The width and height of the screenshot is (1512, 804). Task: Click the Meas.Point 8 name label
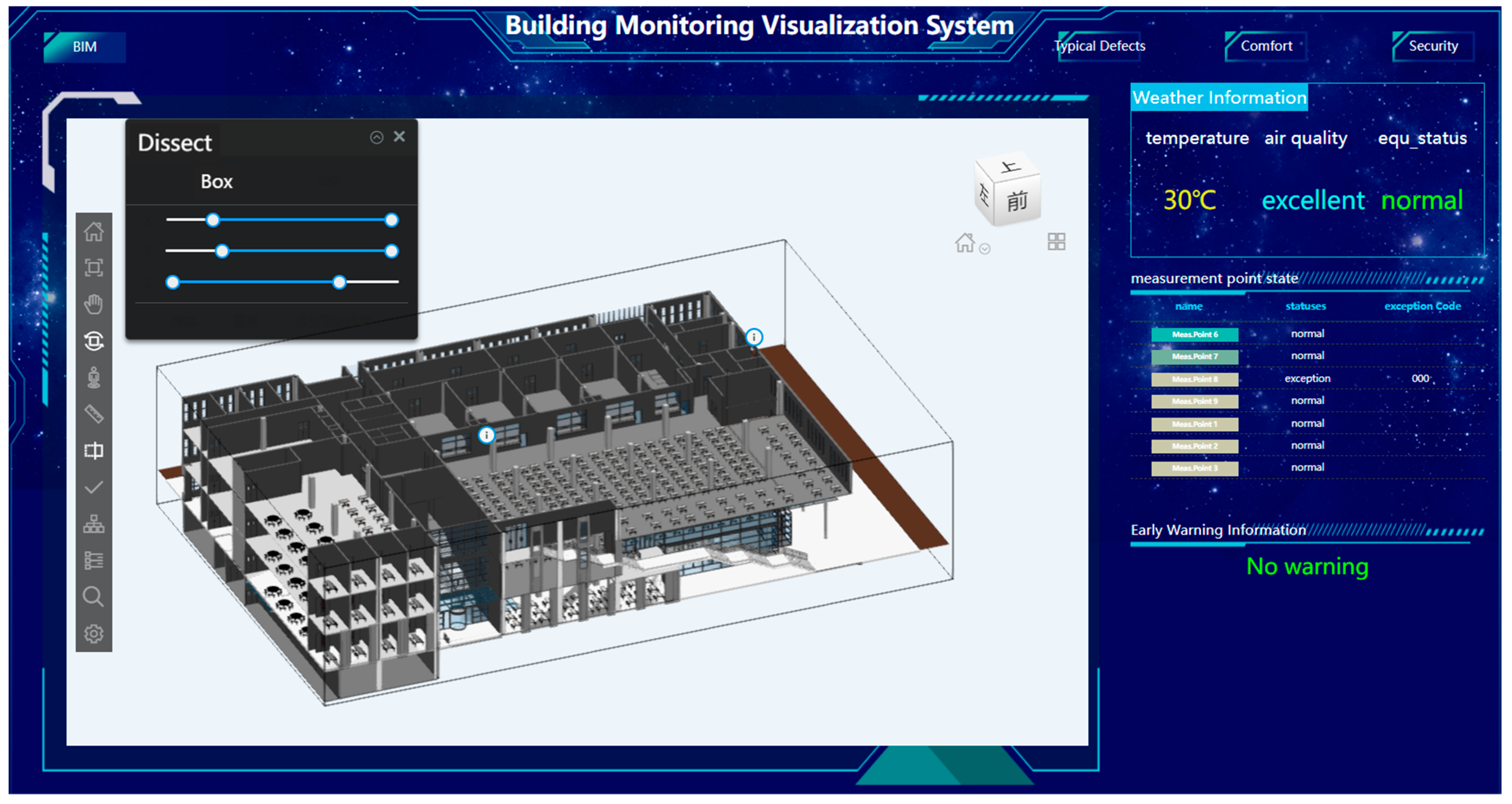[1194, 379]
